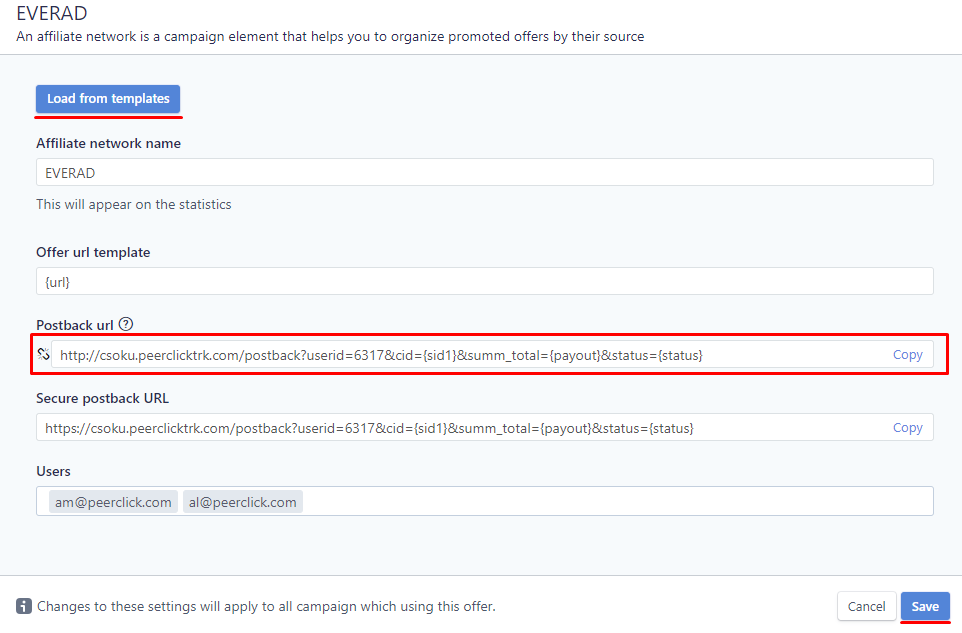This screenshot has height=633, width=962.
Task: Click the link icon beside Postback url
Action: coord(43,354)
